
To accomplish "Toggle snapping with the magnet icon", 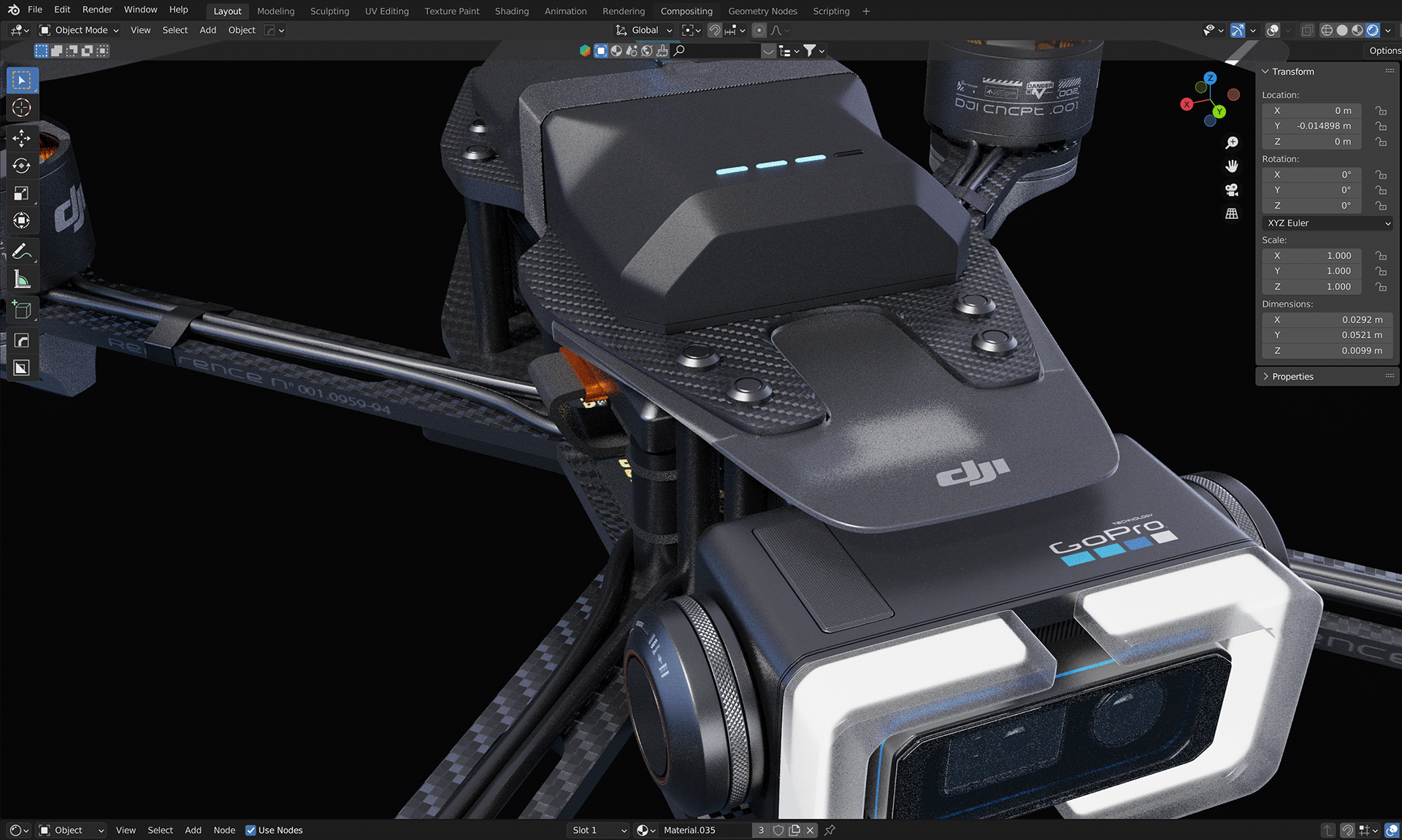I will click(x=715, y=30).
